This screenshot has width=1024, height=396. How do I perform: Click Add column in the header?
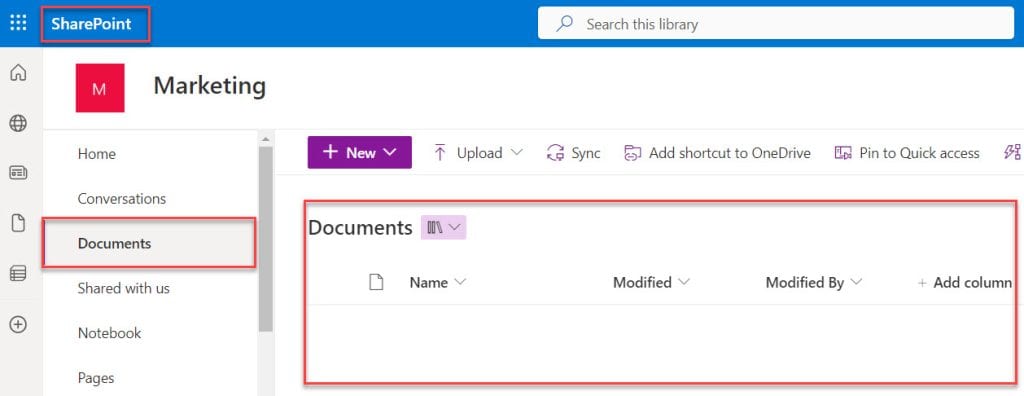click(x=965, y=282)
